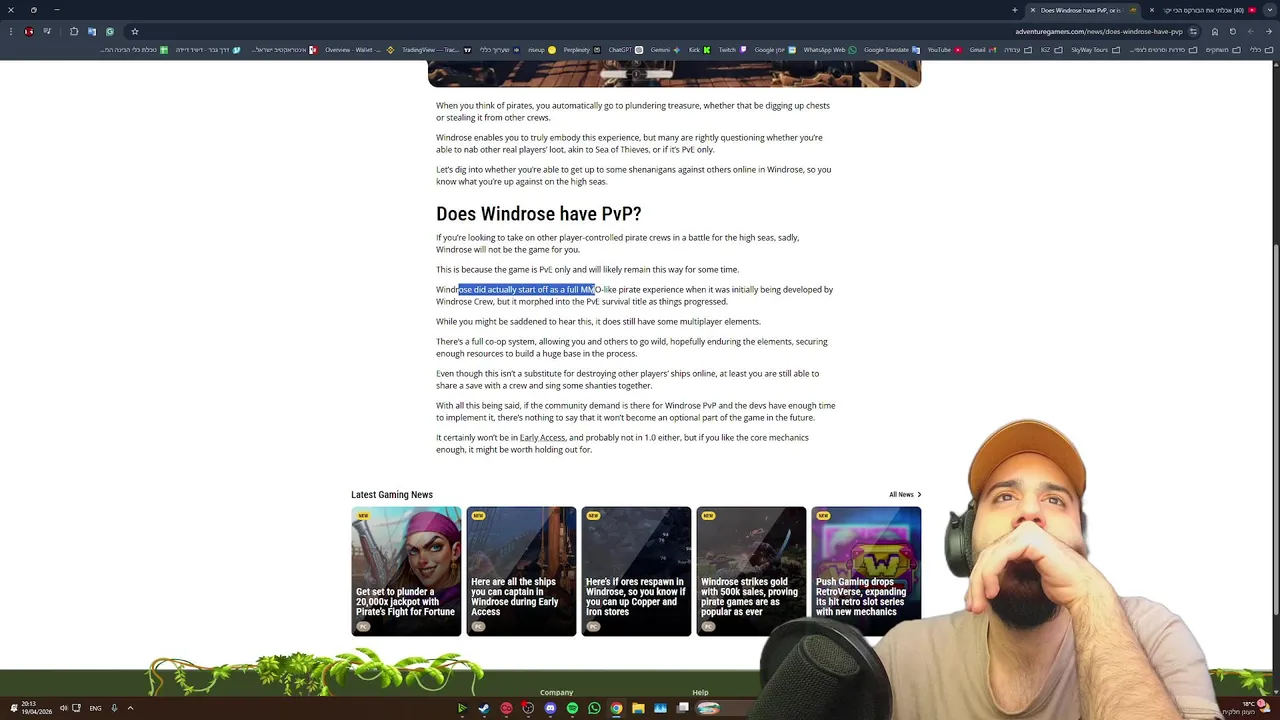Open a new browser tab
This screenshot has width=1280, height=720.
[1014, 10]
